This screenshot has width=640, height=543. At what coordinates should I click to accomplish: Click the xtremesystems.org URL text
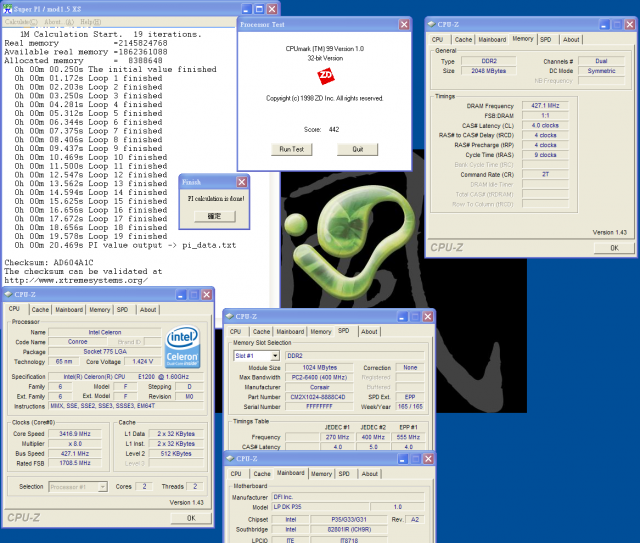click(76, 280)
